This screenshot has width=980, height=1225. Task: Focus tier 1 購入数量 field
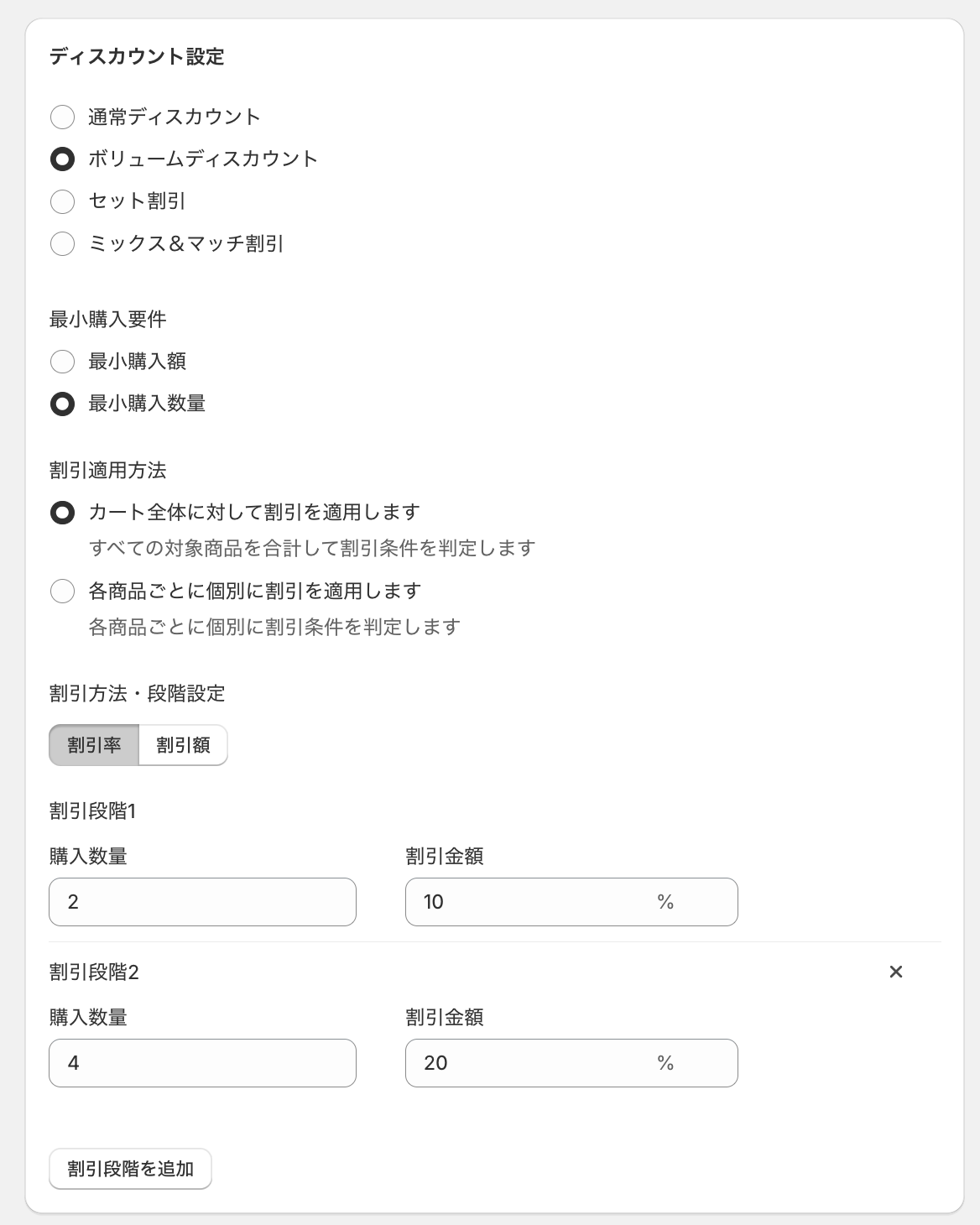pos(202,902)
